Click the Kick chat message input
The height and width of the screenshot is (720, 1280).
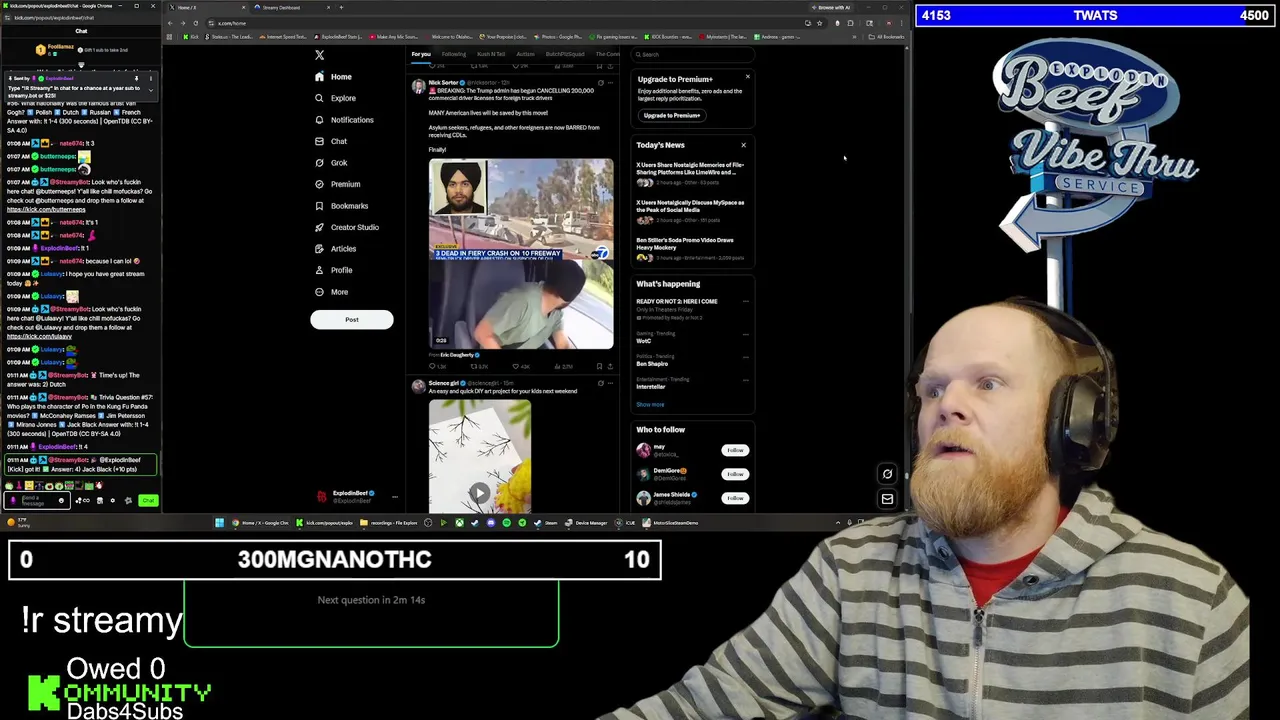36,500
